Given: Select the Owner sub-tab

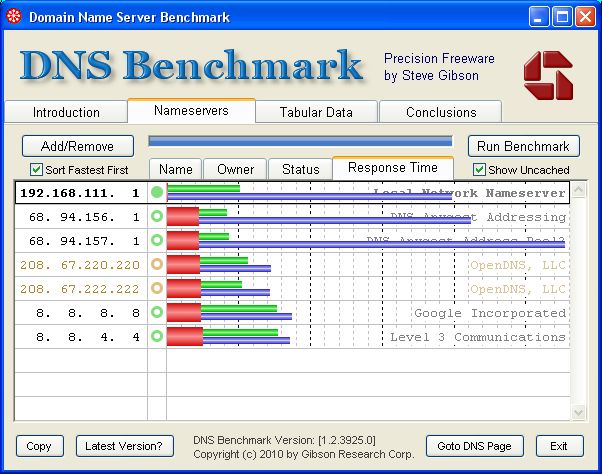Looking at the screenshot, I should tap(236, 170).
